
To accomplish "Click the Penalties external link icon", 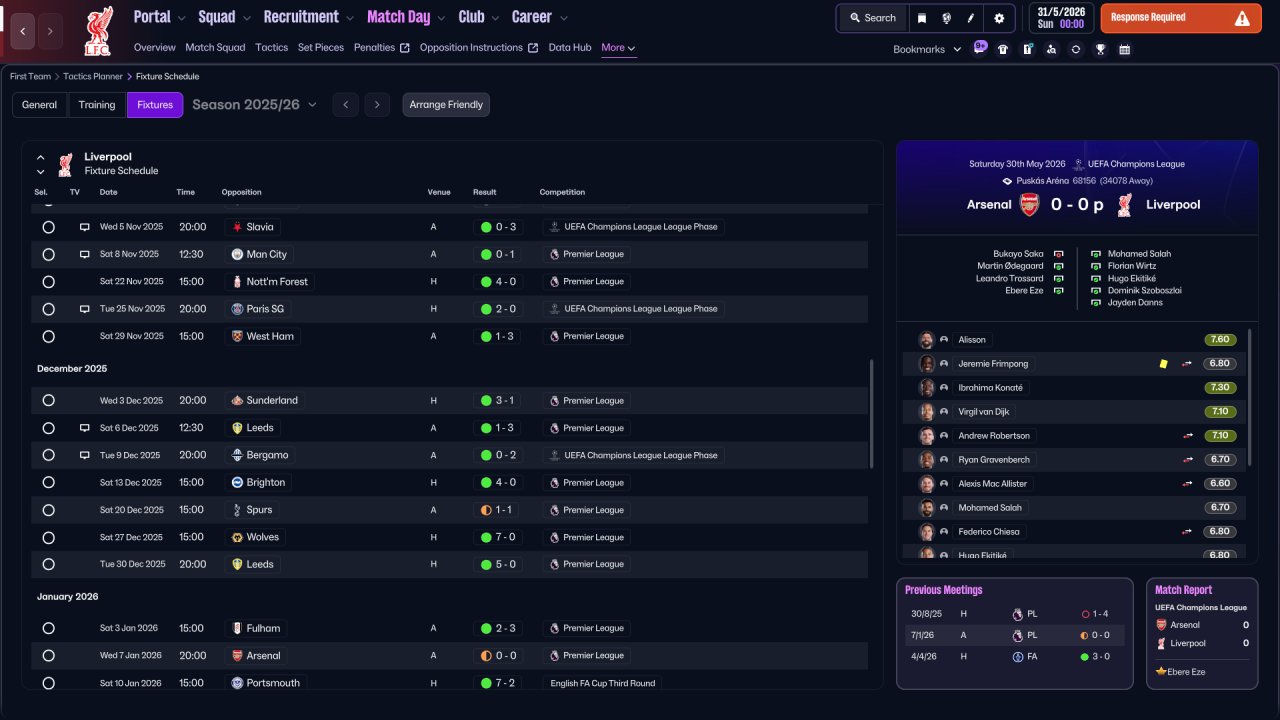I will coord(405,48).
